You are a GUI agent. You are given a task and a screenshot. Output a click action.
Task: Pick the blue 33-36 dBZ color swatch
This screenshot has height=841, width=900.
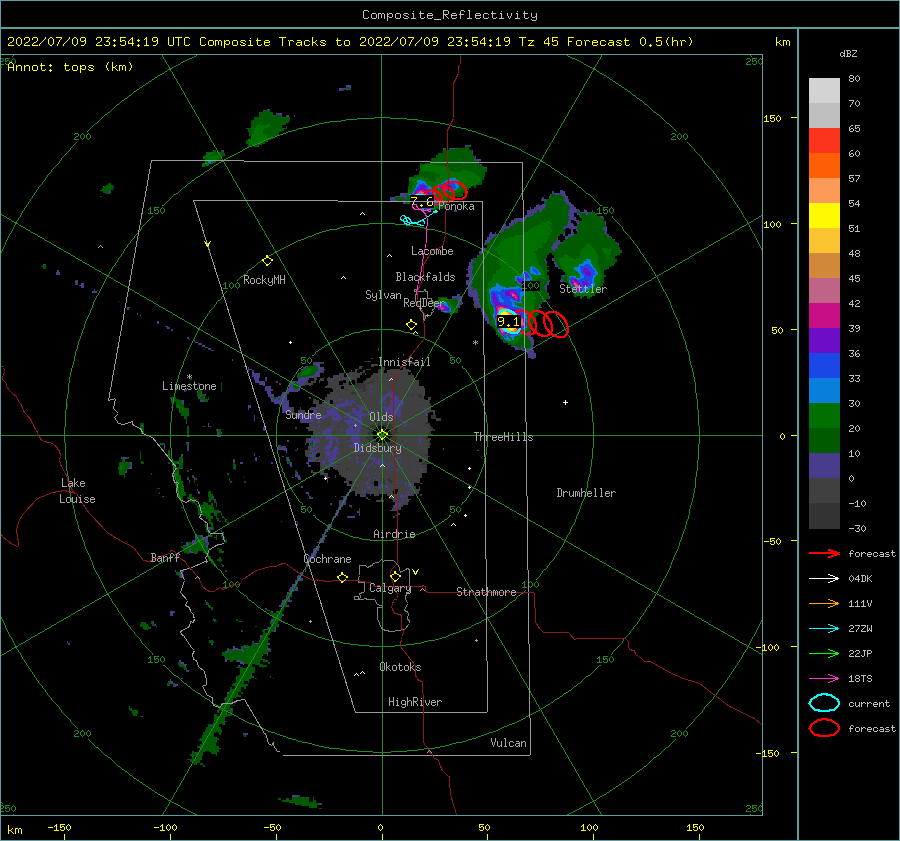click(x=824, y=366)
